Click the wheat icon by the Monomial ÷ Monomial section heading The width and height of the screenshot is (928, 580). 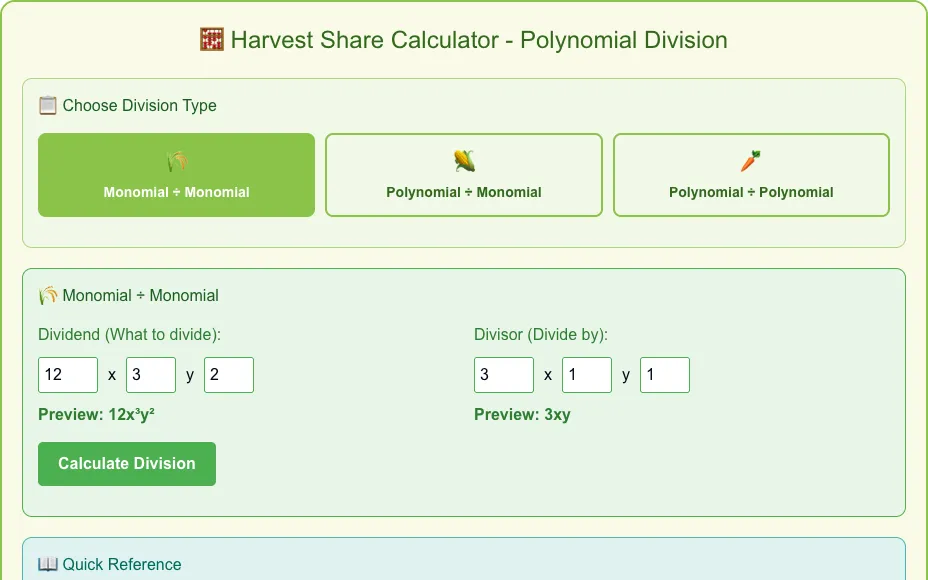coord(48,295)
